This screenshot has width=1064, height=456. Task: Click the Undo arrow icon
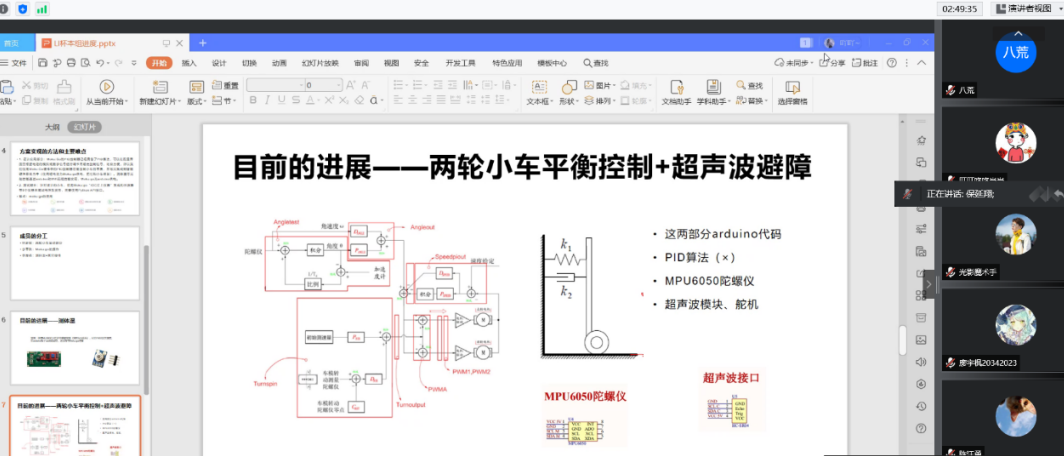pos(97,63)
